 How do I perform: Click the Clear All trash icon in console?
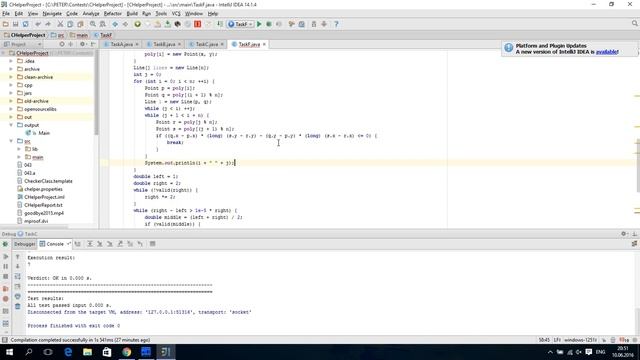[x=18, y=306]
